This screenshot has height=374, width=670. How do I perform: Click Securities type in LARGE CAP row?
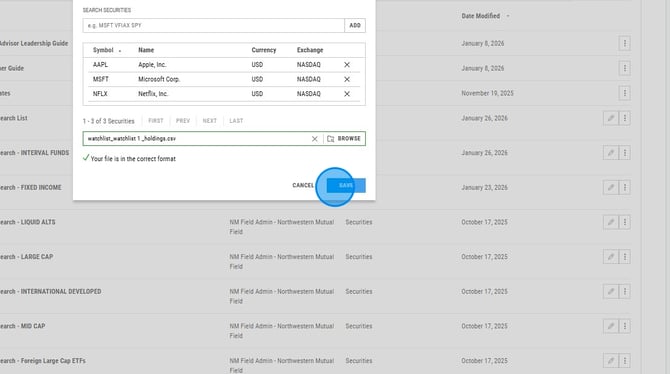(x=359, y=256)
